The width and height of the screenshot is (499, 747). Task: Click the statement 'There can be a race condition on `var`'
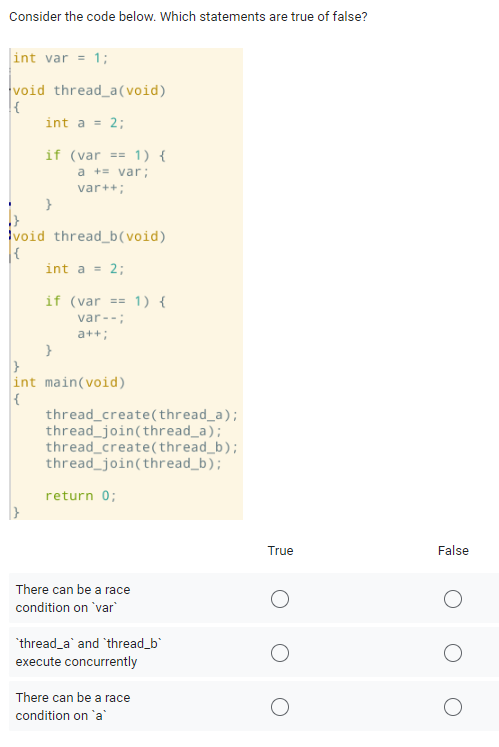pyautogui.click(x=73, y=598)
